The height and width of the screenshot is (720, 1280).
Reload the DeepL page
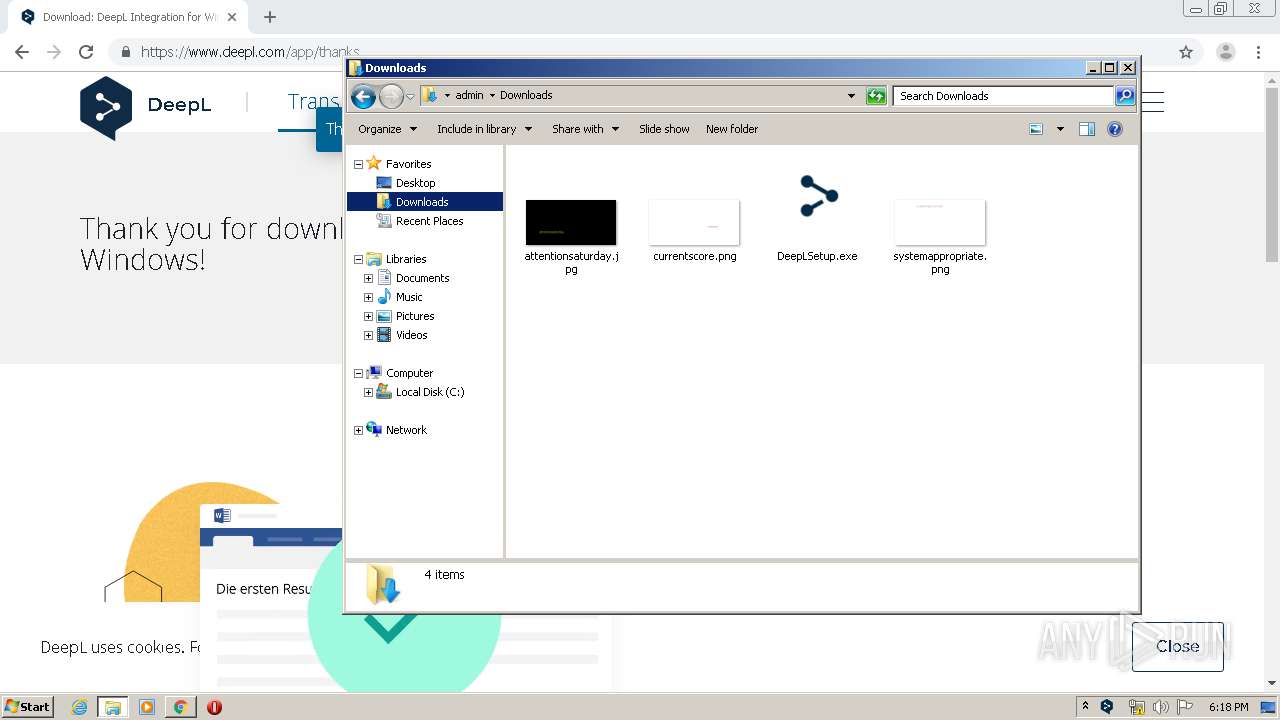coord(86,52)
